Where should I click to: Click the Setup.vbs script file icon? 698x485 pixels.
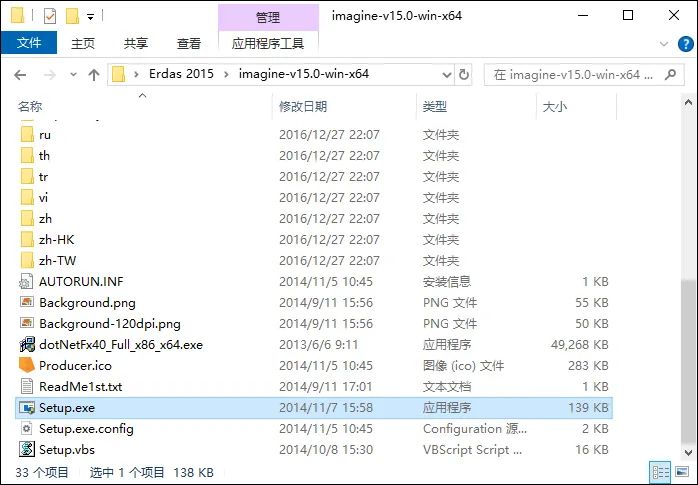(x=27, y=449)
